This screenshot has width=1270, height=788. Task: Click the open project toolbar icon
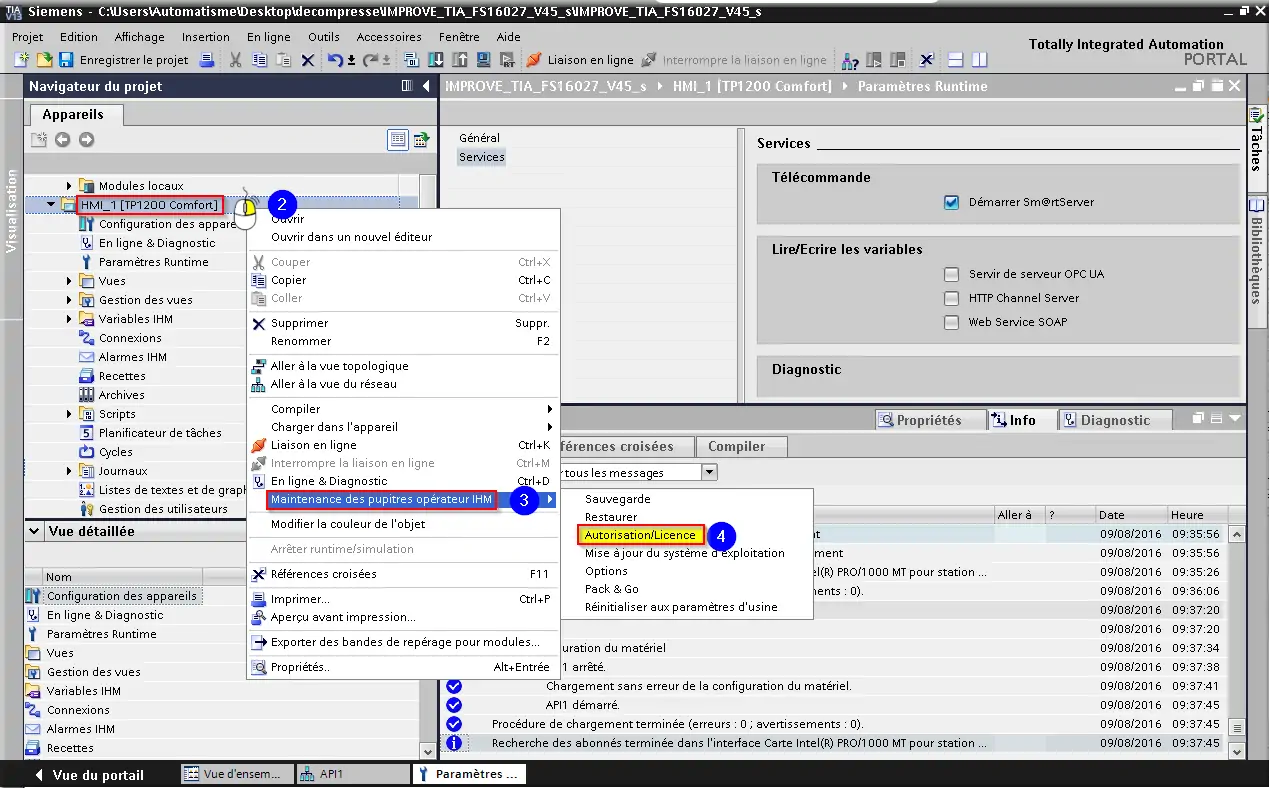44,60
